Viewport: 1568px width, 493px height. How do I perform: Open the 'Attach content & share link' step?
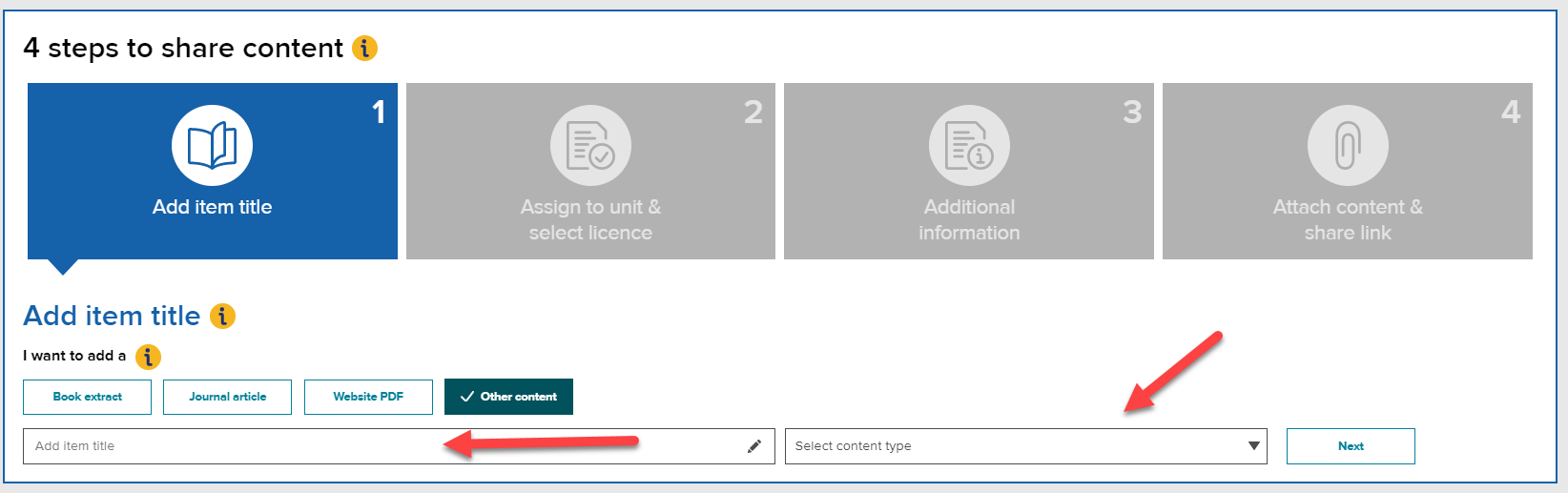pyautogui.click(x=1348, y=171)
